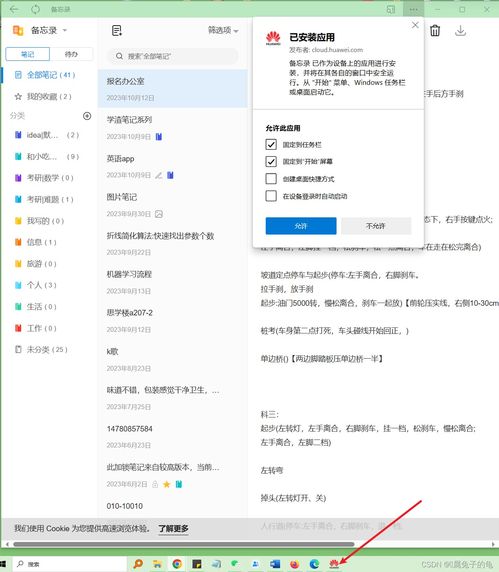Click the star icon on the locked note
Viewport: 499px width, 572px height.
pos(167,484)
